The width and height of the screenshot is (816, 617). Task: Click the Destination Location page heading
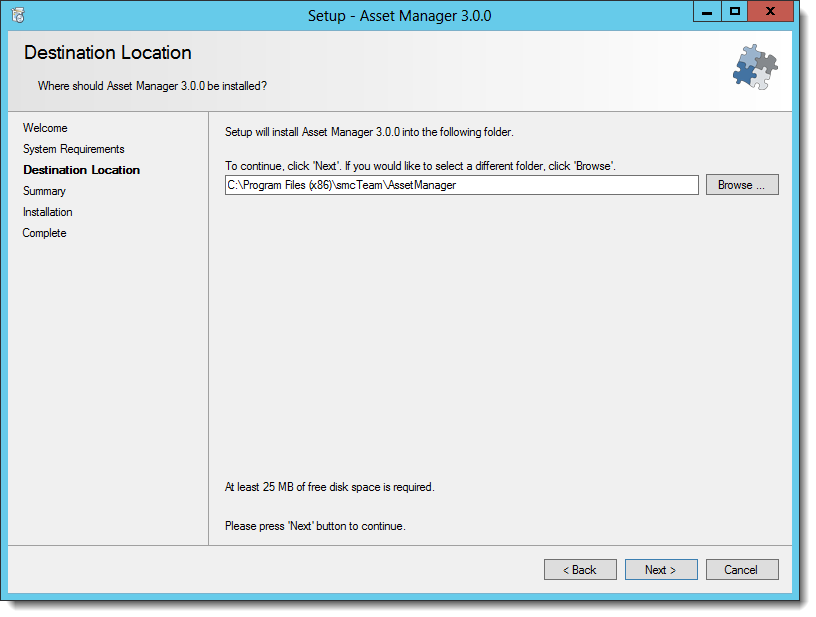click(x=108, y=53)
